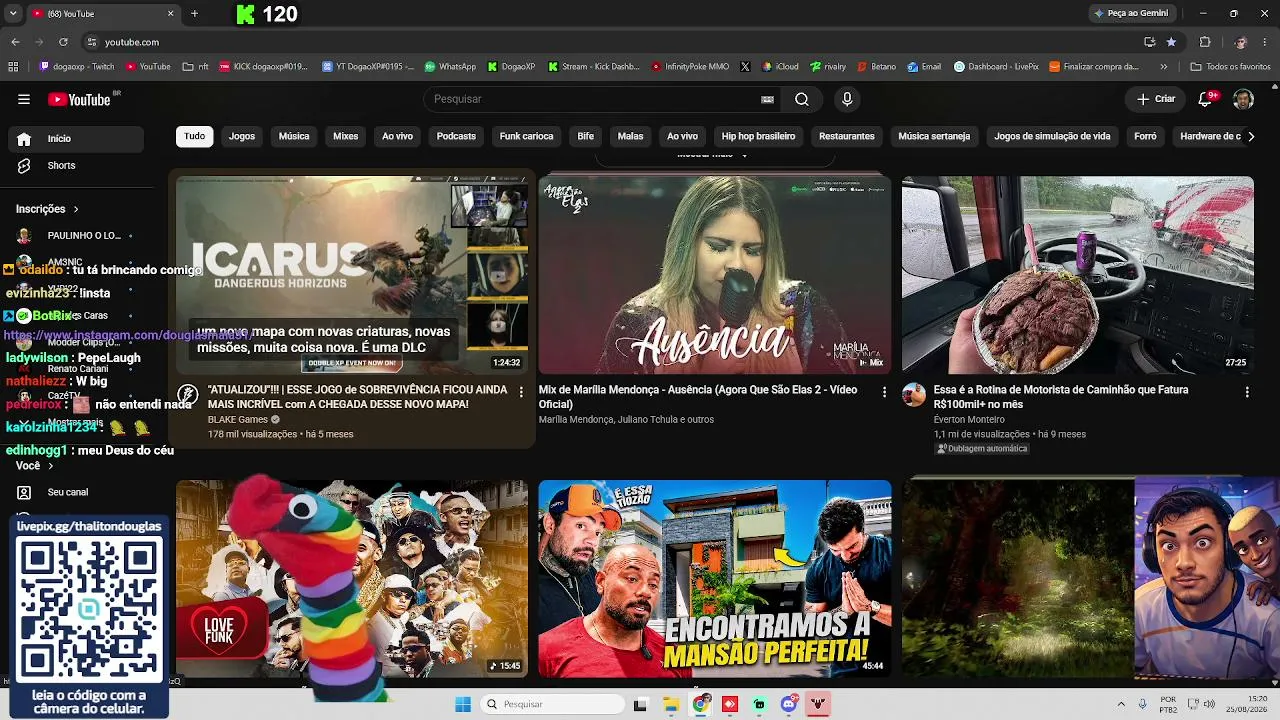
Task: Open the Dashboard - LivePix bookmark
Action: (x=996, y=67)
